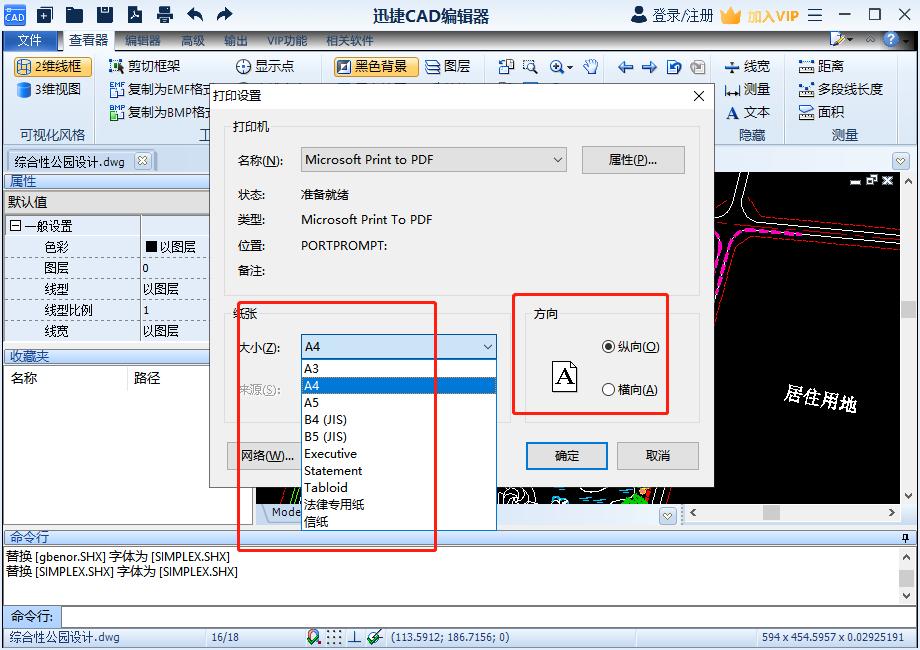
Task: Collapse the 一般设置 tree node
Action: coord(16,226)
